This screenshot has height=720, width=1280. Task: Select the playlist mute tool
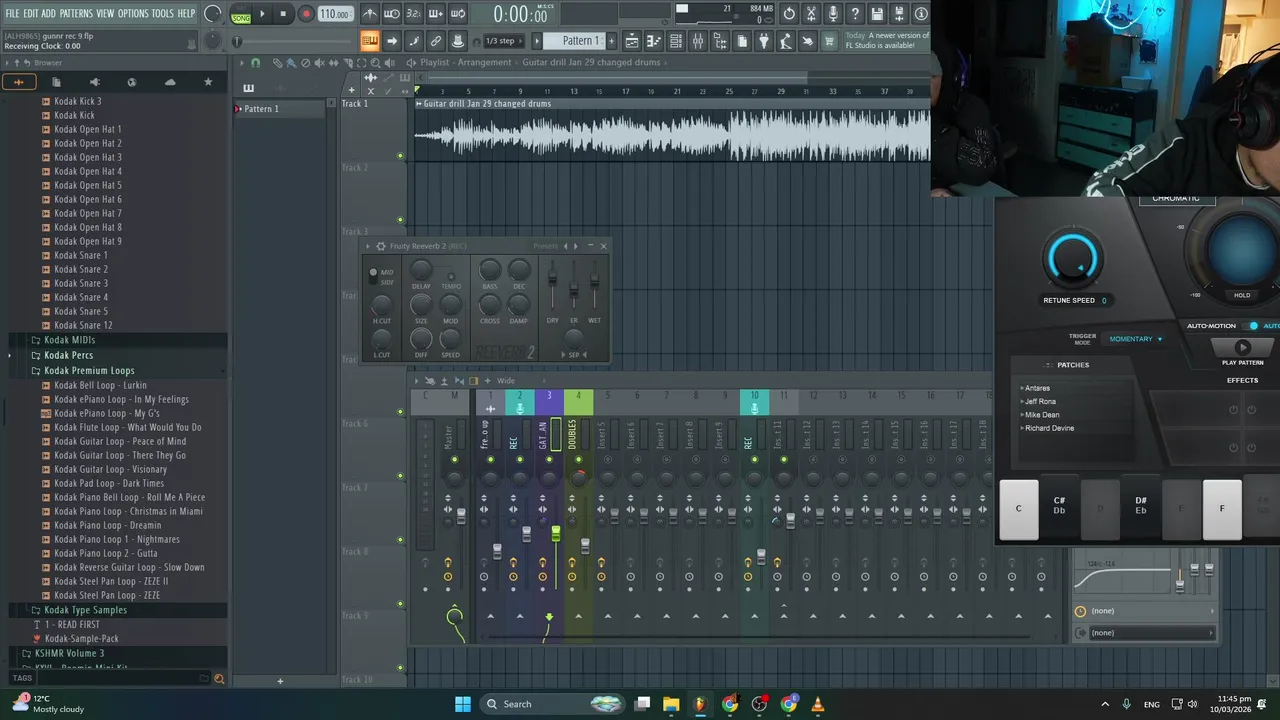click(x=319, y=63)
